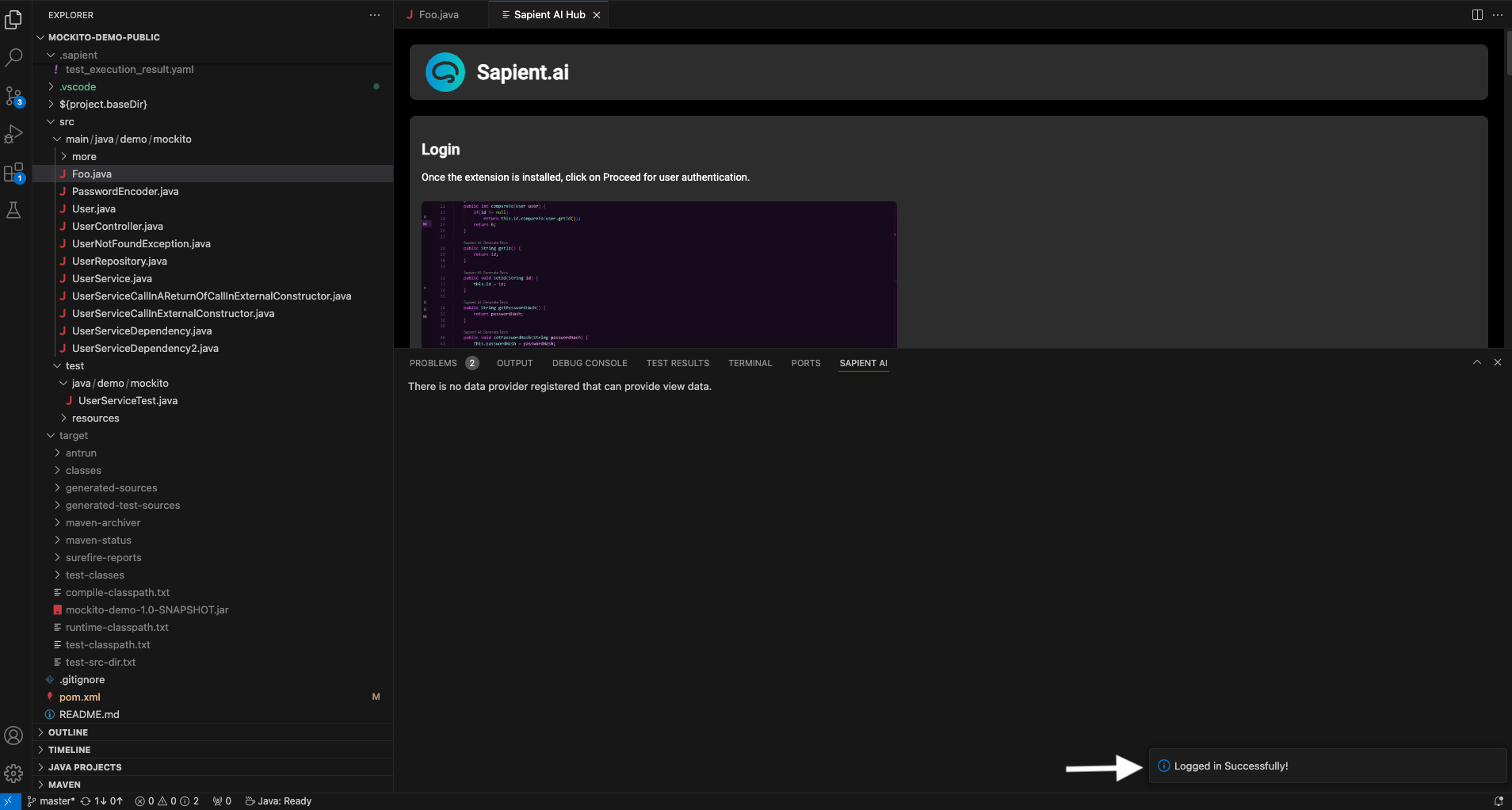This screenshot has width=1512, height=810.
Task: Click the Login tutorial code thumbnail
Action: 659,274
